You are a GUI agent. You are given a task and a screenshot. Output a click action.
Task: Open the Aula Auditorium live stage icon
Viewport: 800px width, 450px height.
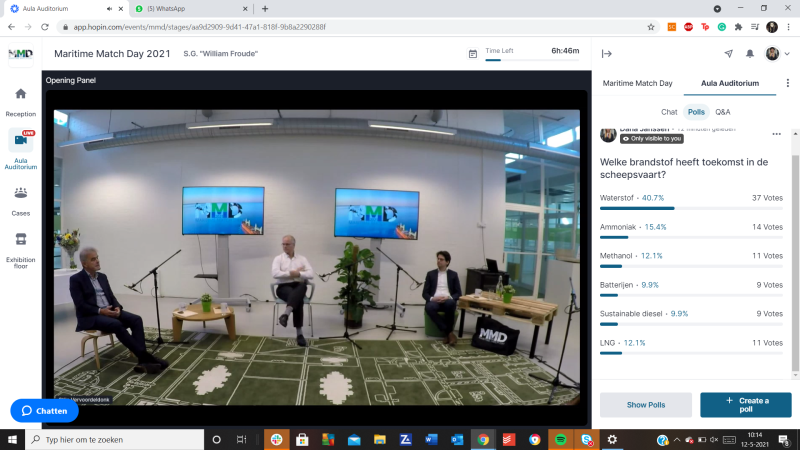pyautogui.click(x=21, y=140)
